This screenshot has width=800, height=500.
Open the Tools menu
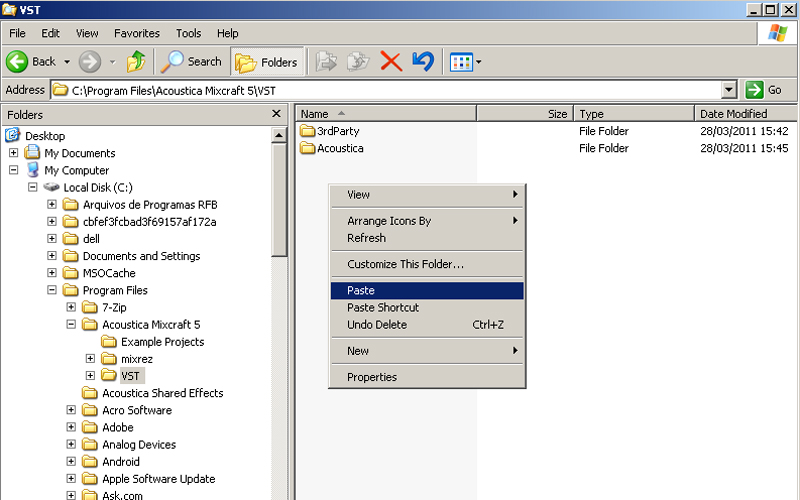click(188, 33)
